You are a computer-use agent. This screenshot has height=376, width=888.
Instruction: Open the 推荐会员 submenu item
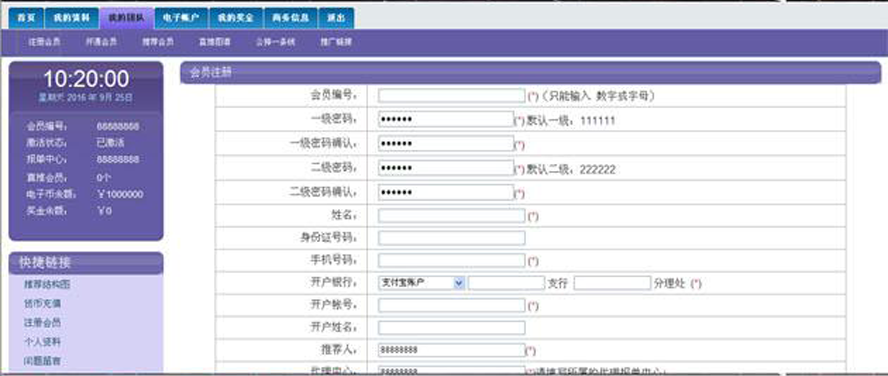158,42
